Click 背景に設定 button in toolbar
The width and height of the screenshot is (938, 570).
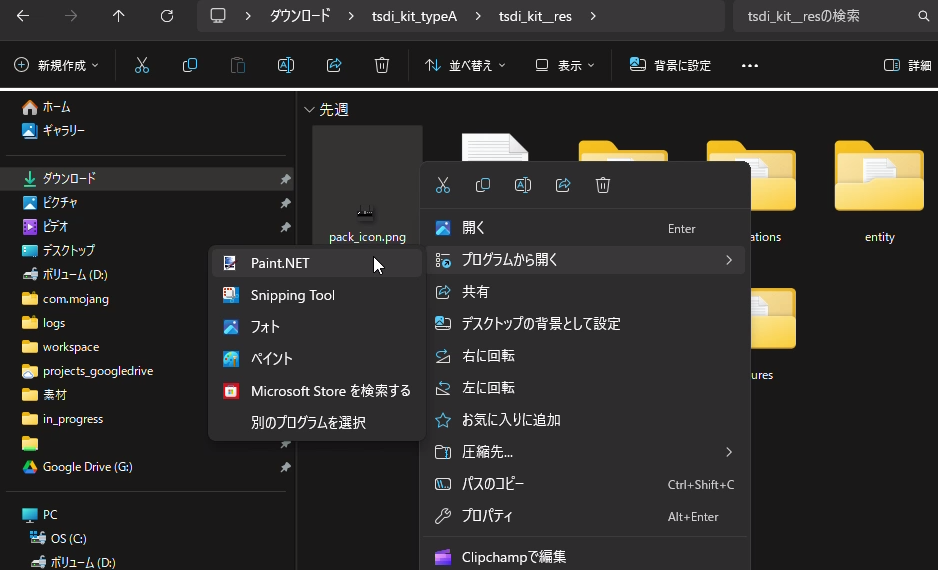(670, 65)
